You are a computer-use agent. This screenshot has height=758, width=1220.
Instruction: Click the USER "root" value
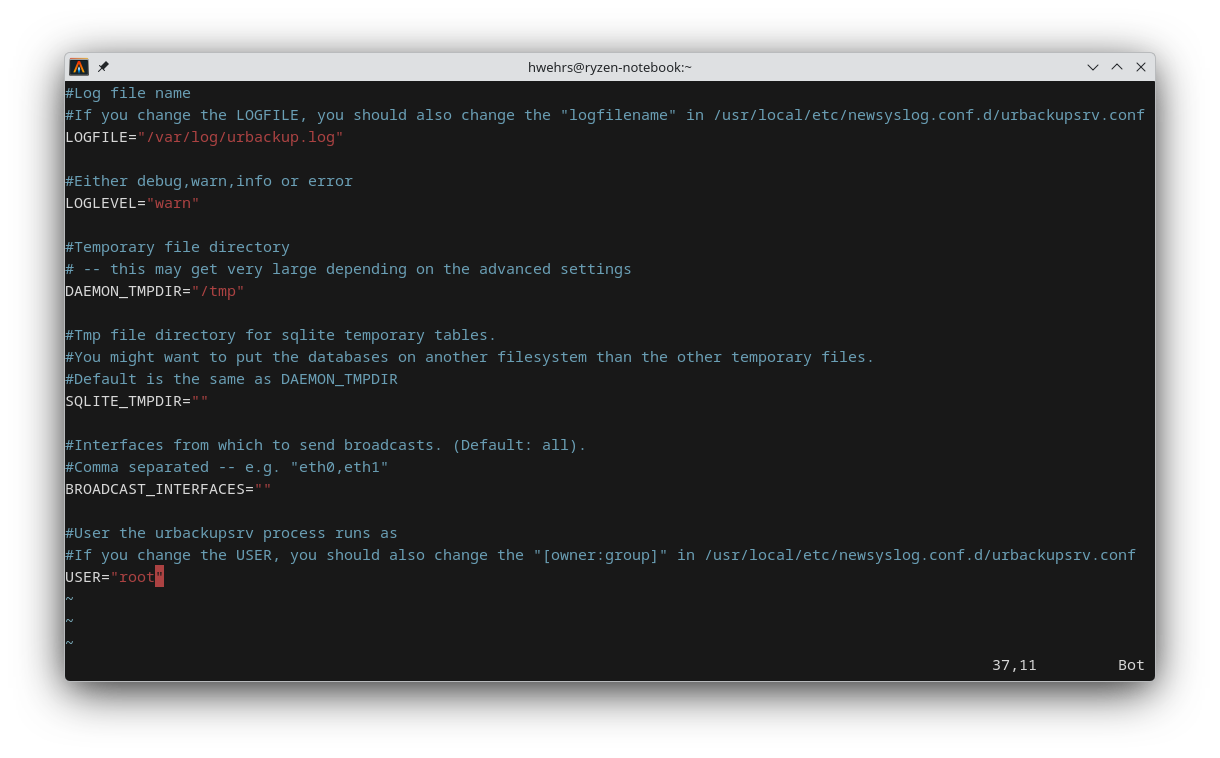137,577
